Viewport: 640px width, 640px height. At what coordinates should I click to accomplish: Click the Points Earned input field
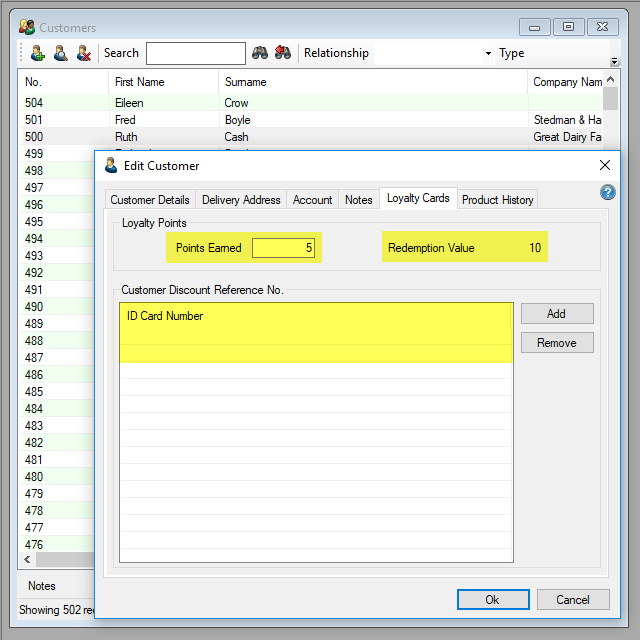(x=283, y=248)
